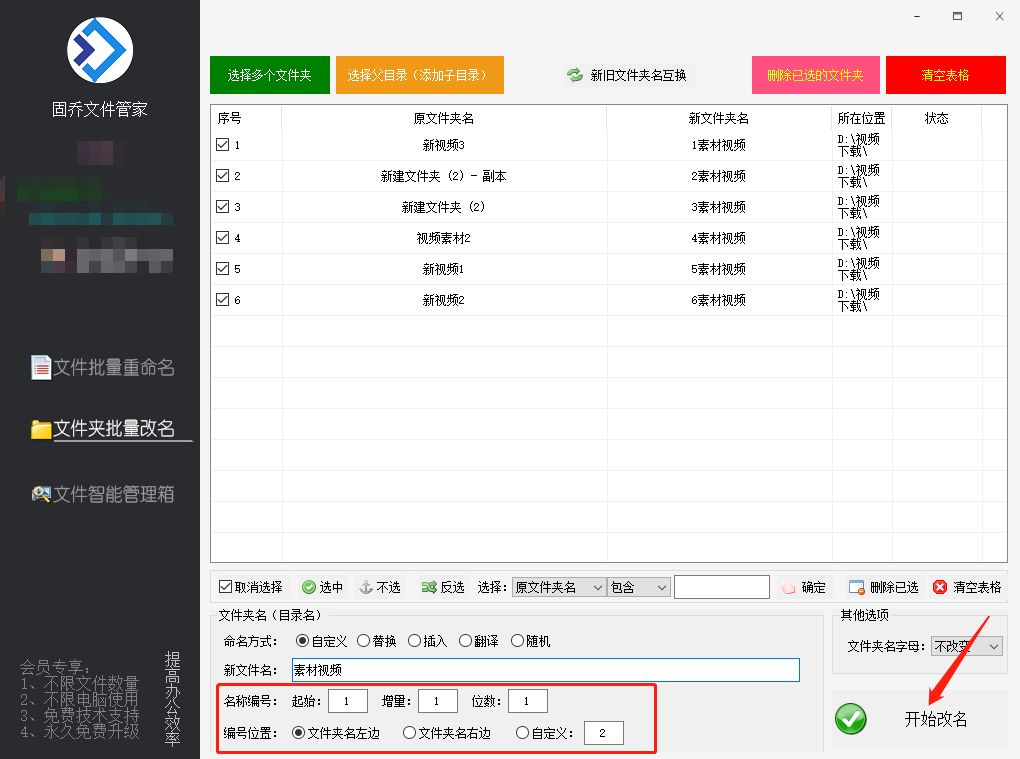Click the cell 1素材视频
Image resolution: width=1020 pixels, height=759 pixels.
[719, 145]
